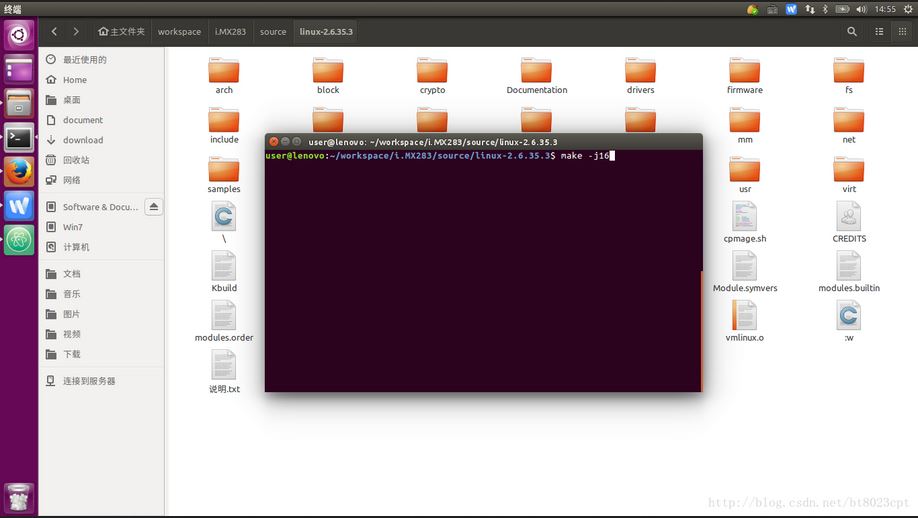Open the arch folder
The height and width of the screenshot is (518, 918).
pos(224,76)
